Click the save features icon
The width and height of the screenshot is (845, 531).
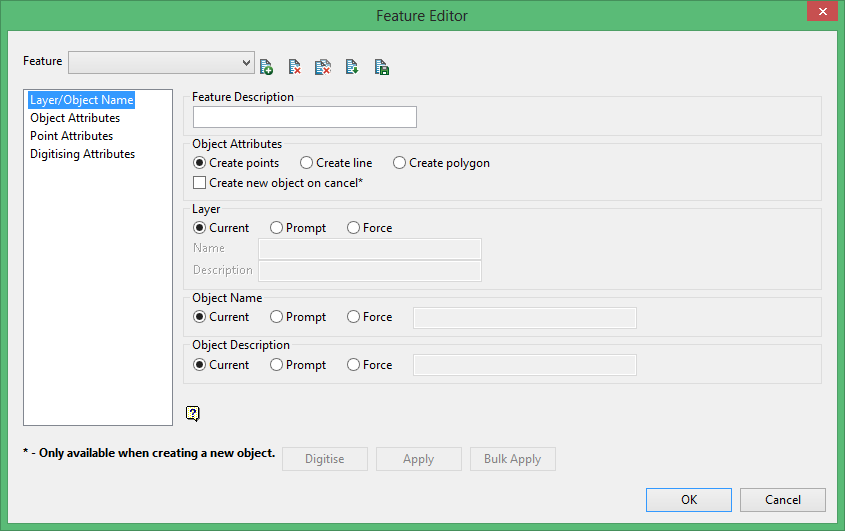(x=381, y=67)
